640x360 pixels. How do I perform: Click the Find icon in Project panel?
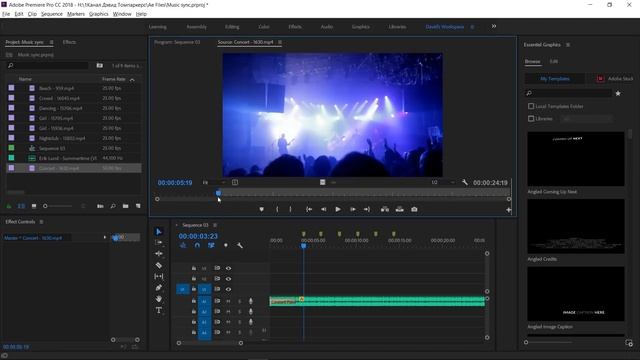pyautogui.click(x=113, y=206)
